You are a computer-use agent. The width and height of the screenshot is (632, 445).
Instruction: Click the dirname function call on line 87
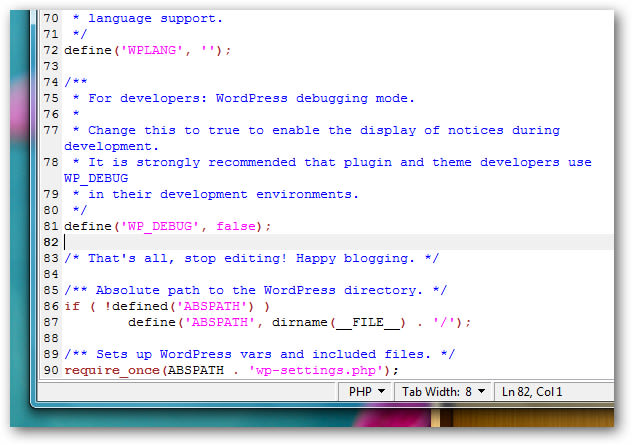[x=288, y=322]
